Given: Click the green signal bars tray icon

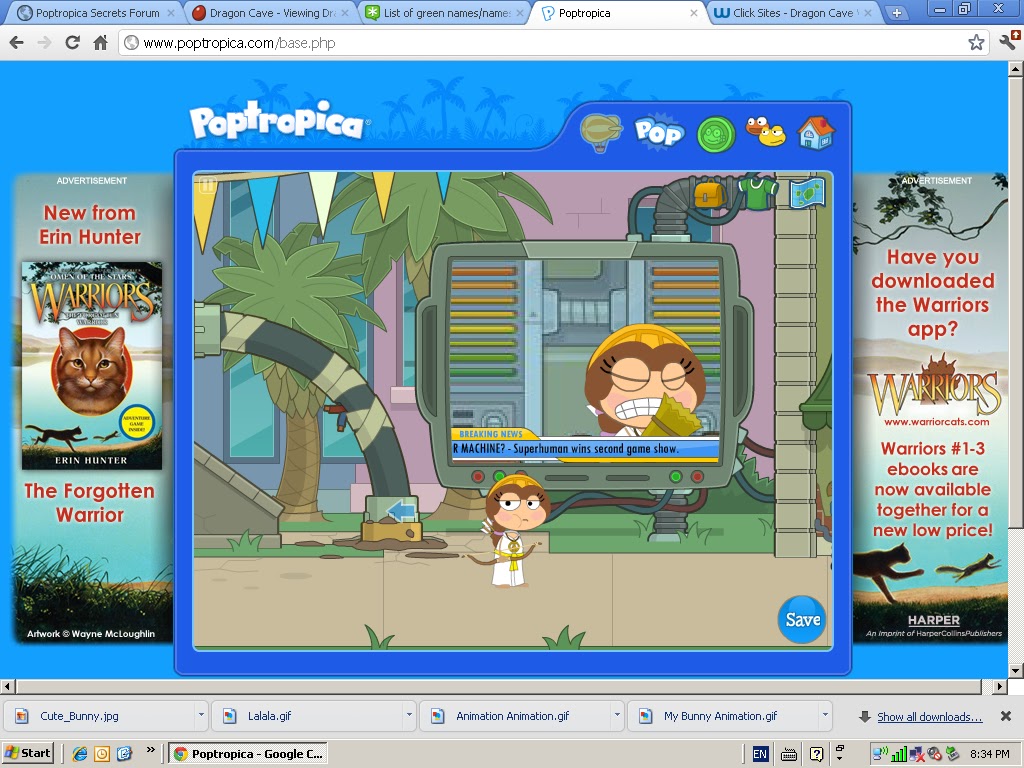Looking at the screenshot, I should 899,754.
